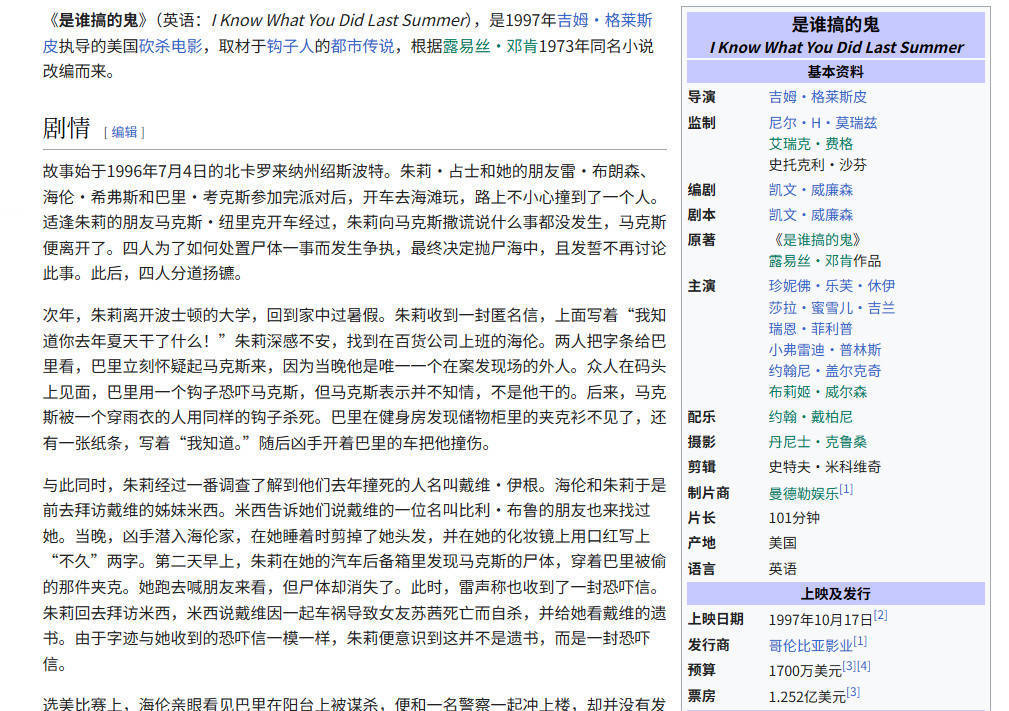Open composer 约翰·戴柏尼 link
Image resolution: width=1009 pixels, height=711 pixels.
click(810, 417)
